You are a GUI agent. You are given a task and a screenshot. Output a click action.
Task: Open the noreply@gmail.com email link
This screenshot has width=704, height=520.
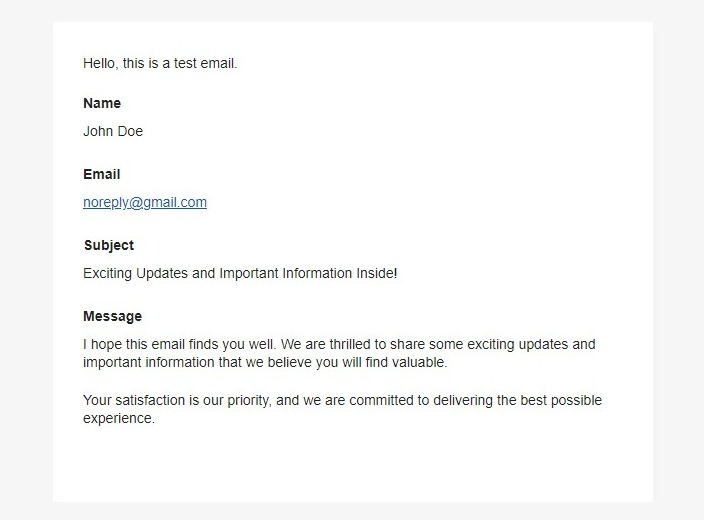145,203
